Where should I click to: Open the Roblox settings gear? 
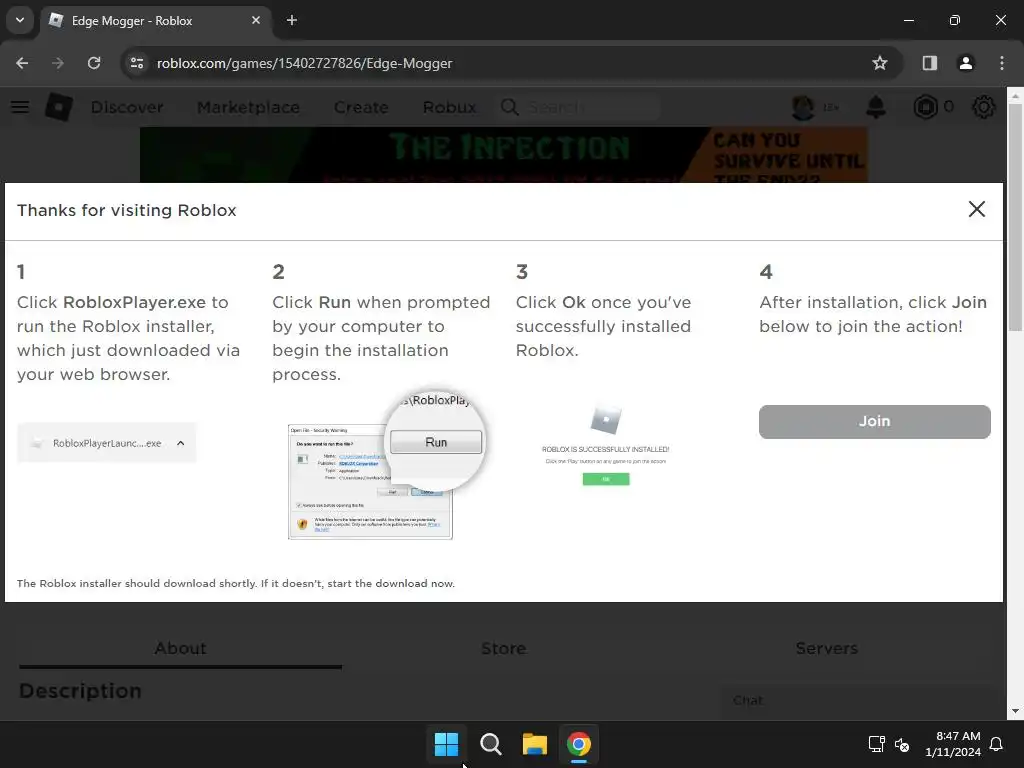tap(984, 107)
